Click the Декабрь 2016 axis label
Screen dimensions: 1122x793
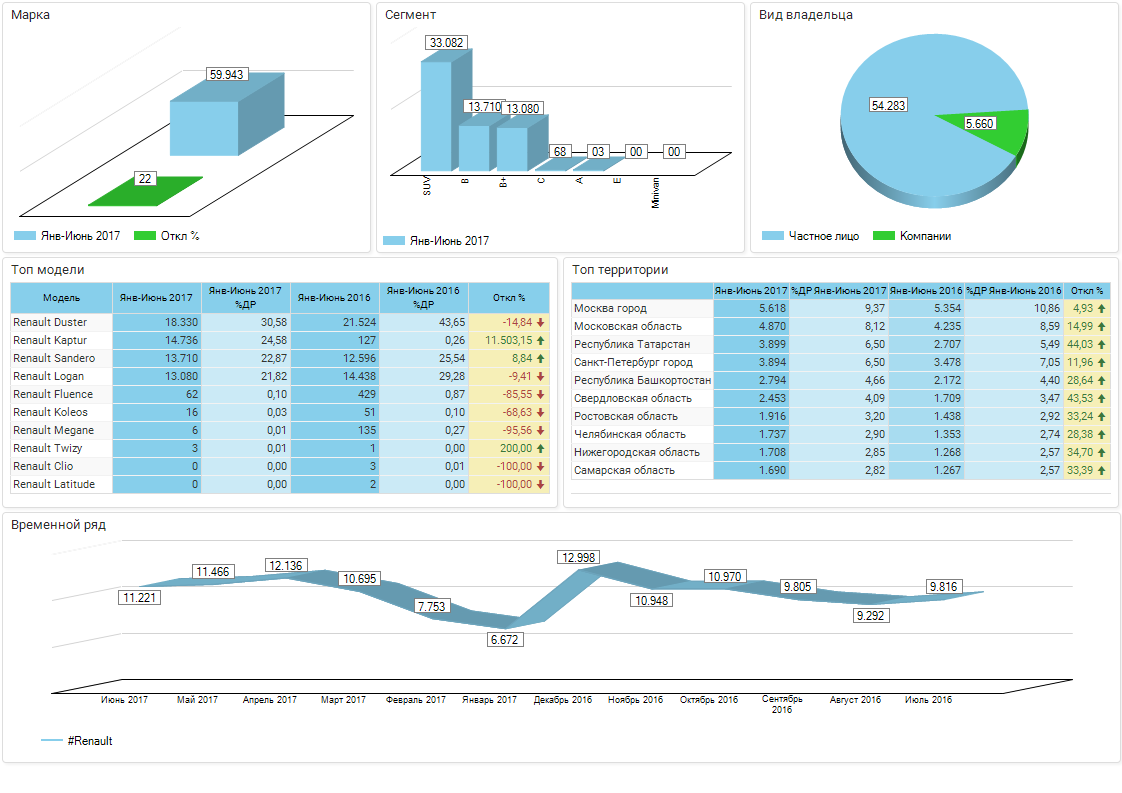(563, 700)
